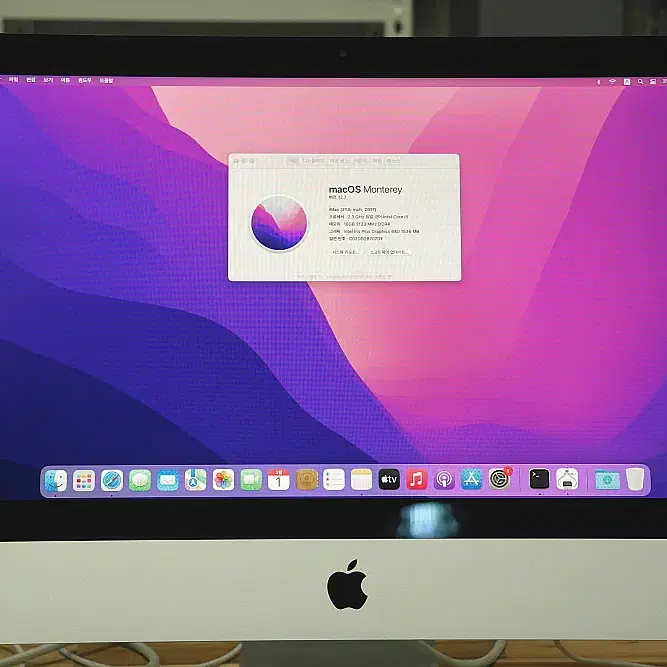
Task: Click the Bluetooth icon in the menu bar
Action: click(x=599, y=82)
